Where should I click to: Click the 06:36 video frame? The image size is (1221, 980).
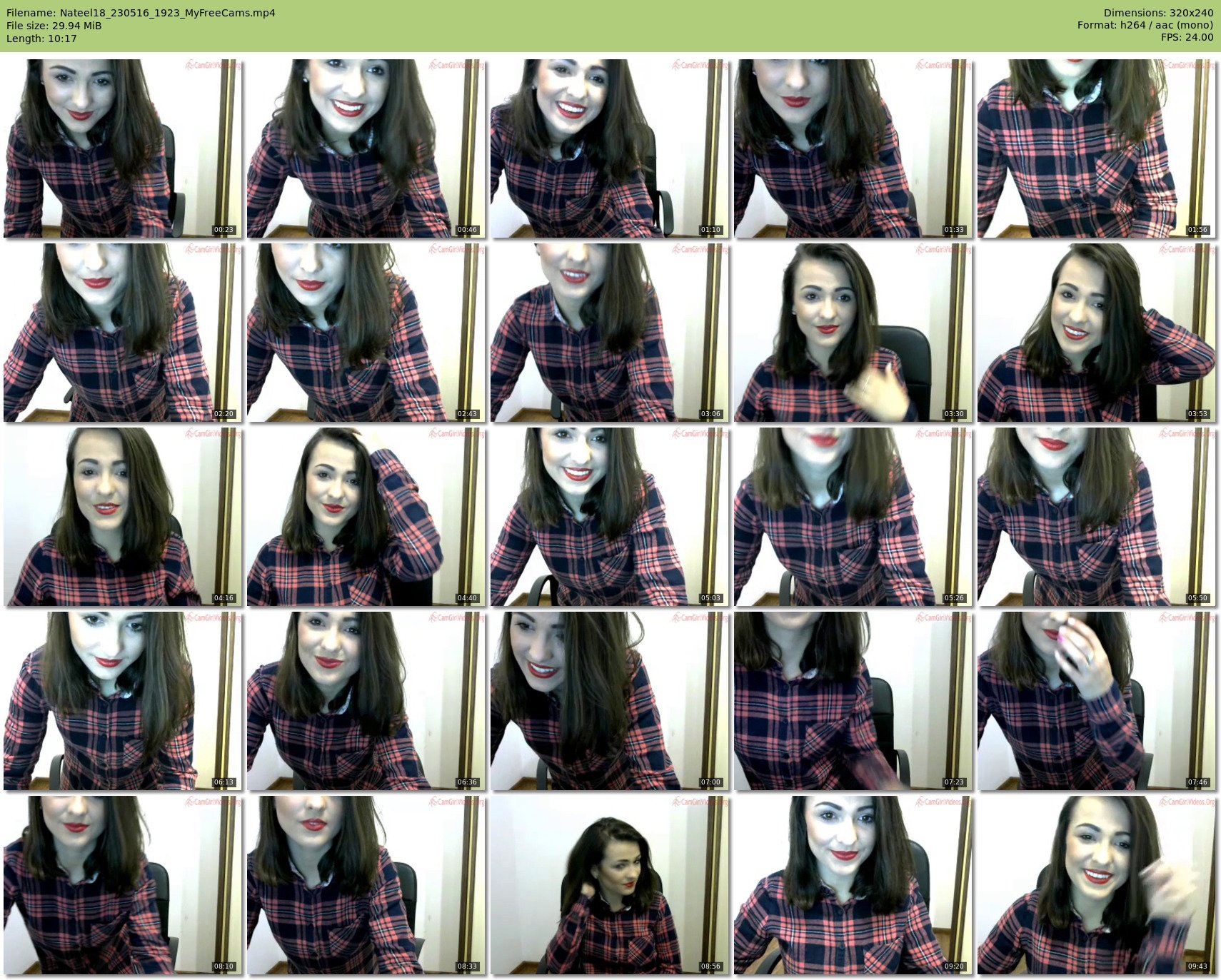click(366, 701)
